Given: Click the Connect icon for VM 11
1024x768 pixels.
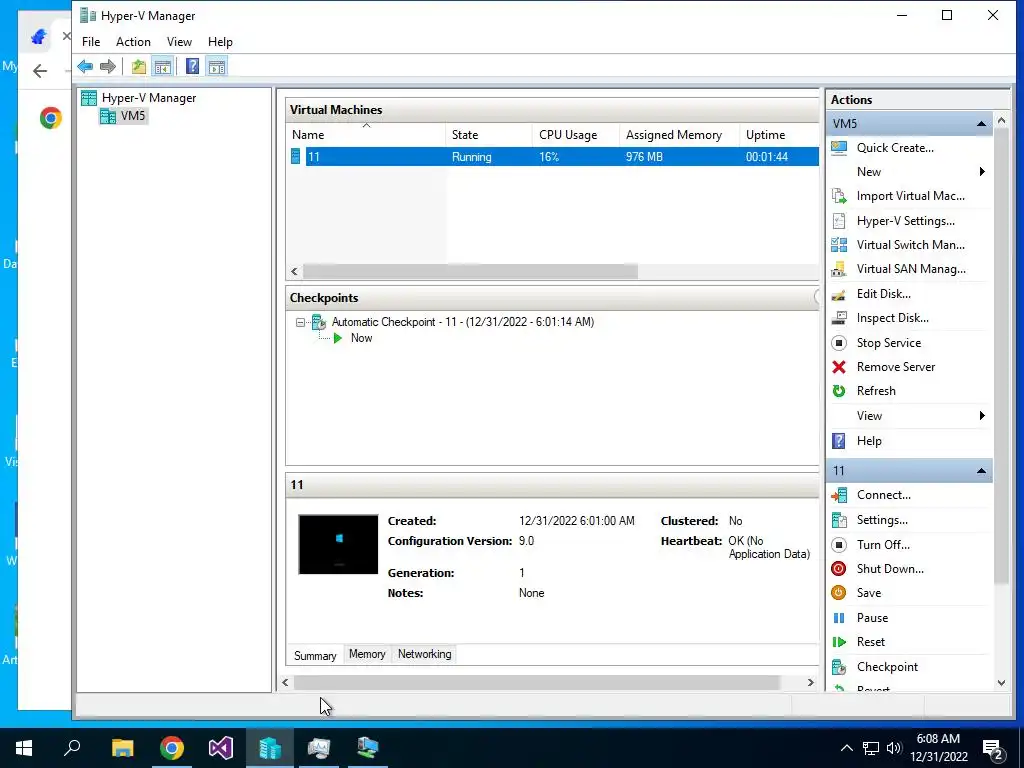Looking at the screenshot, I should point(839,495).
